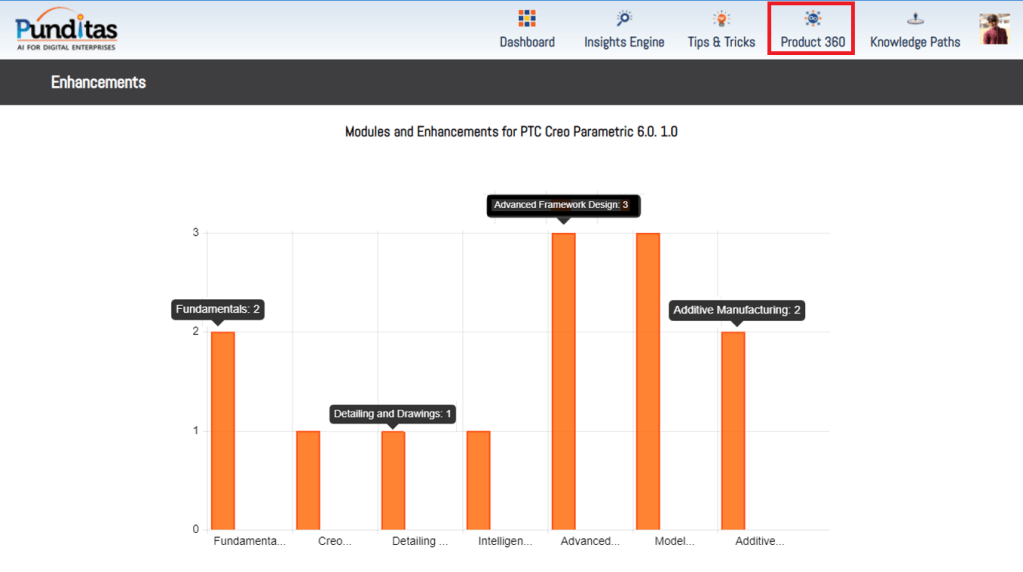1023x572 pixels.
Task: Click the Detailing and Drawings bar
Action: point(393,480)
